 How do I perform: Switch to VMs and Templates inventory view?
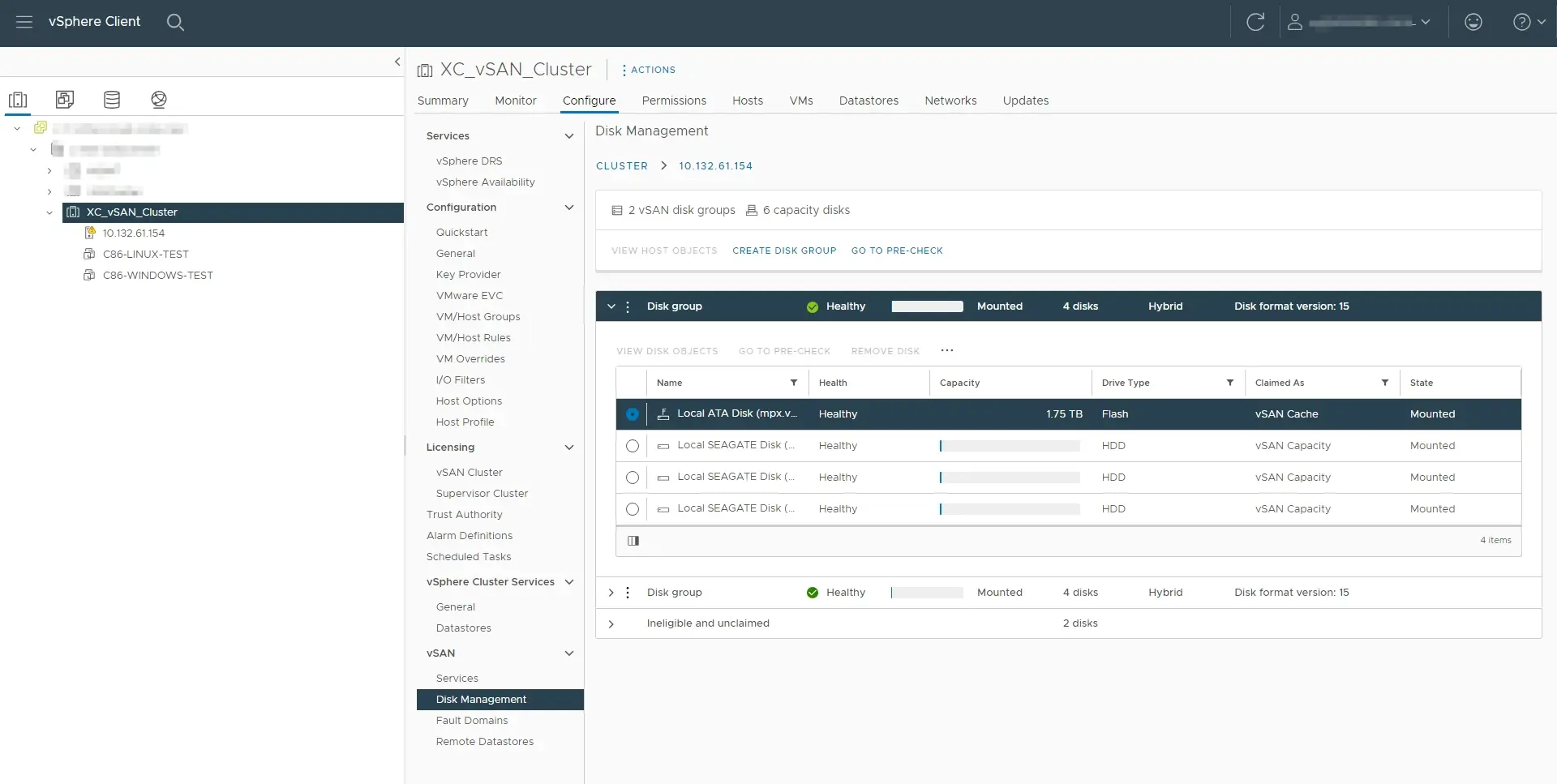[x=65, y=100]
